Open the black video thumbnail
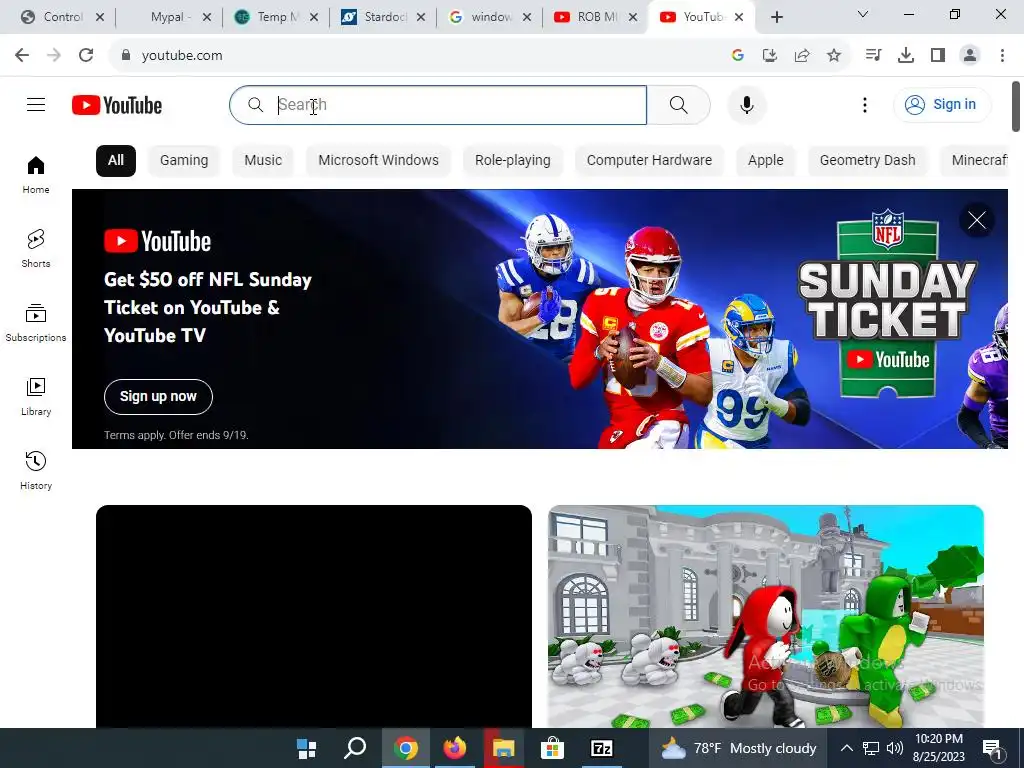The height and width of the screenshot is (768, 1024). point(313,616)
